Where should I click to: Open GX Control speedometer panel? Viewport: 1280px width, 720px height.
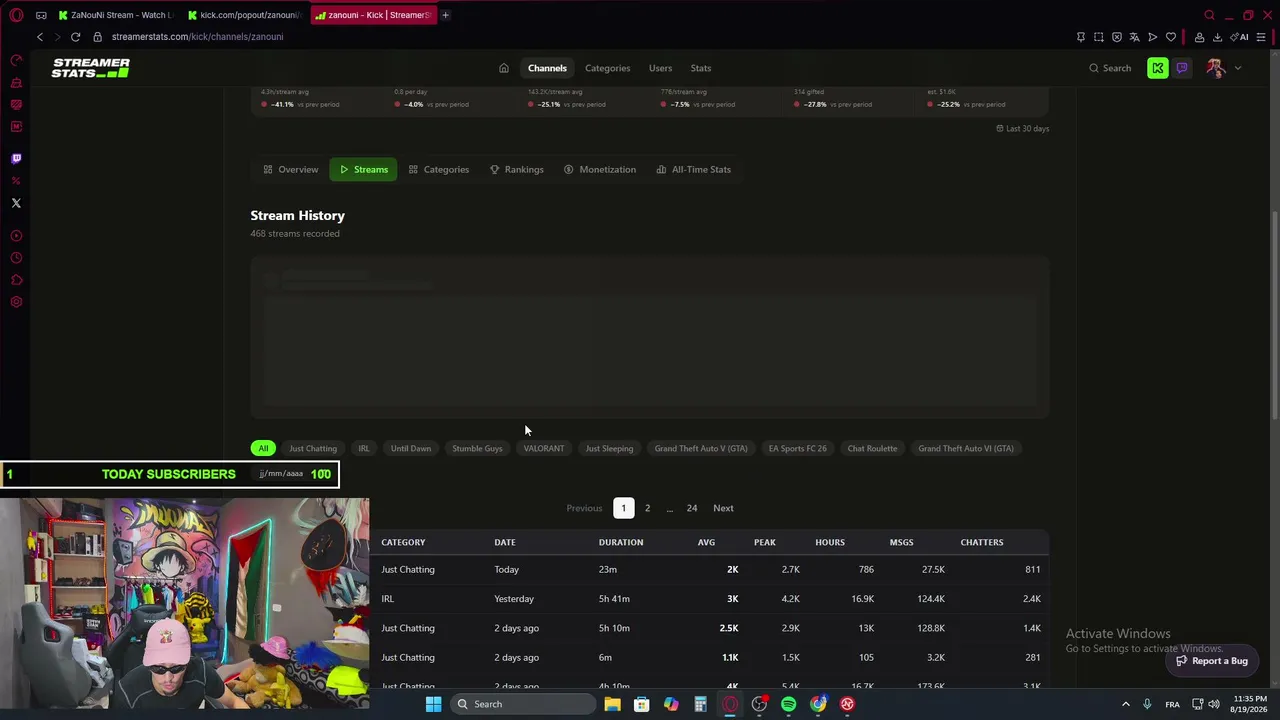[16, 60]
